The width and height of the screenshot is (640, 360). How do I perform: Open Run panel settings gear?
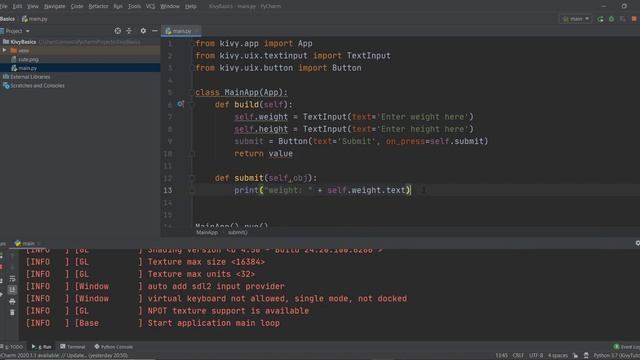point(637,243)
